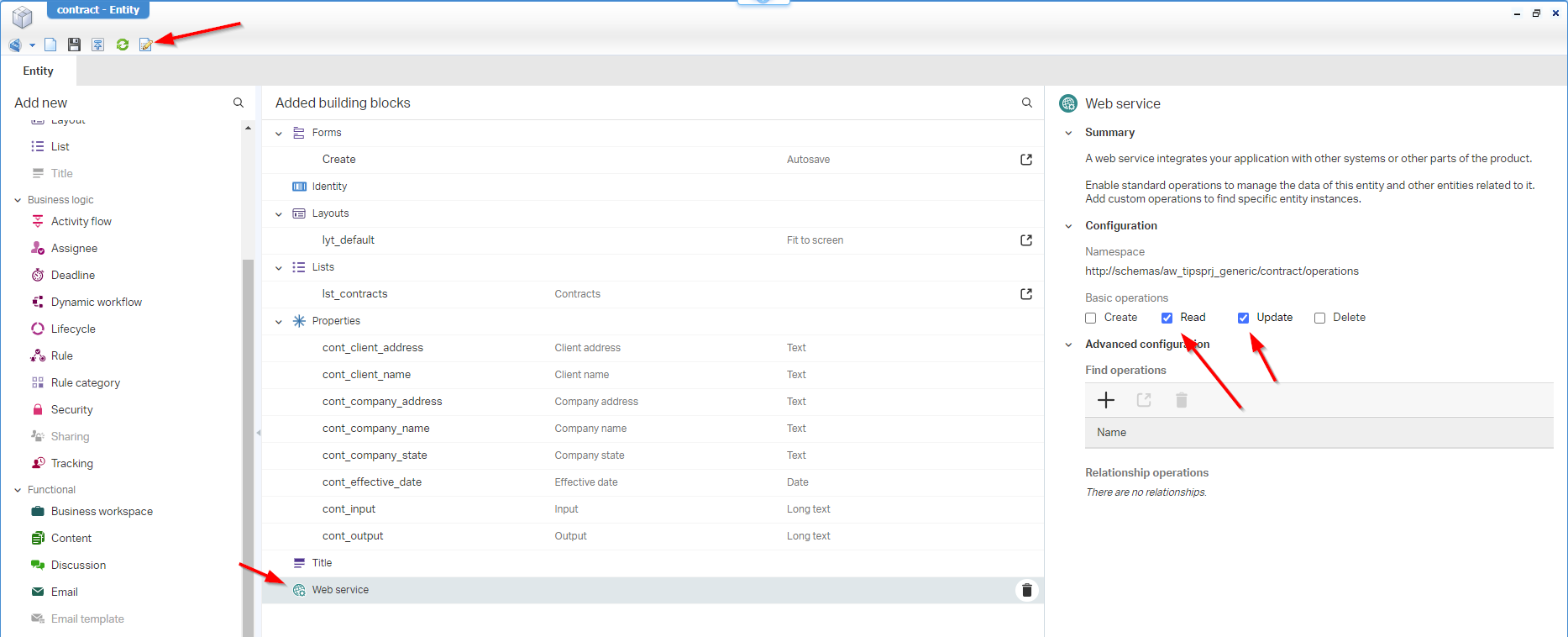Select the Web service building block row
The height and width of the screenshot is (637, 1568).
point(653,590)
